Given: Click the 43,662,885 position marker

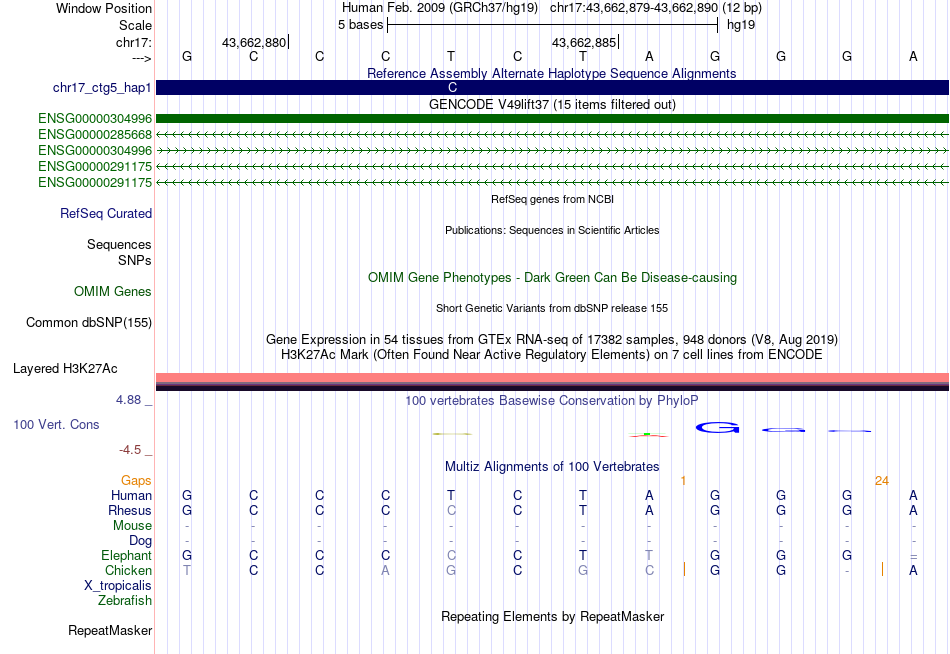Looking at the screenshot, I should 584,42.
